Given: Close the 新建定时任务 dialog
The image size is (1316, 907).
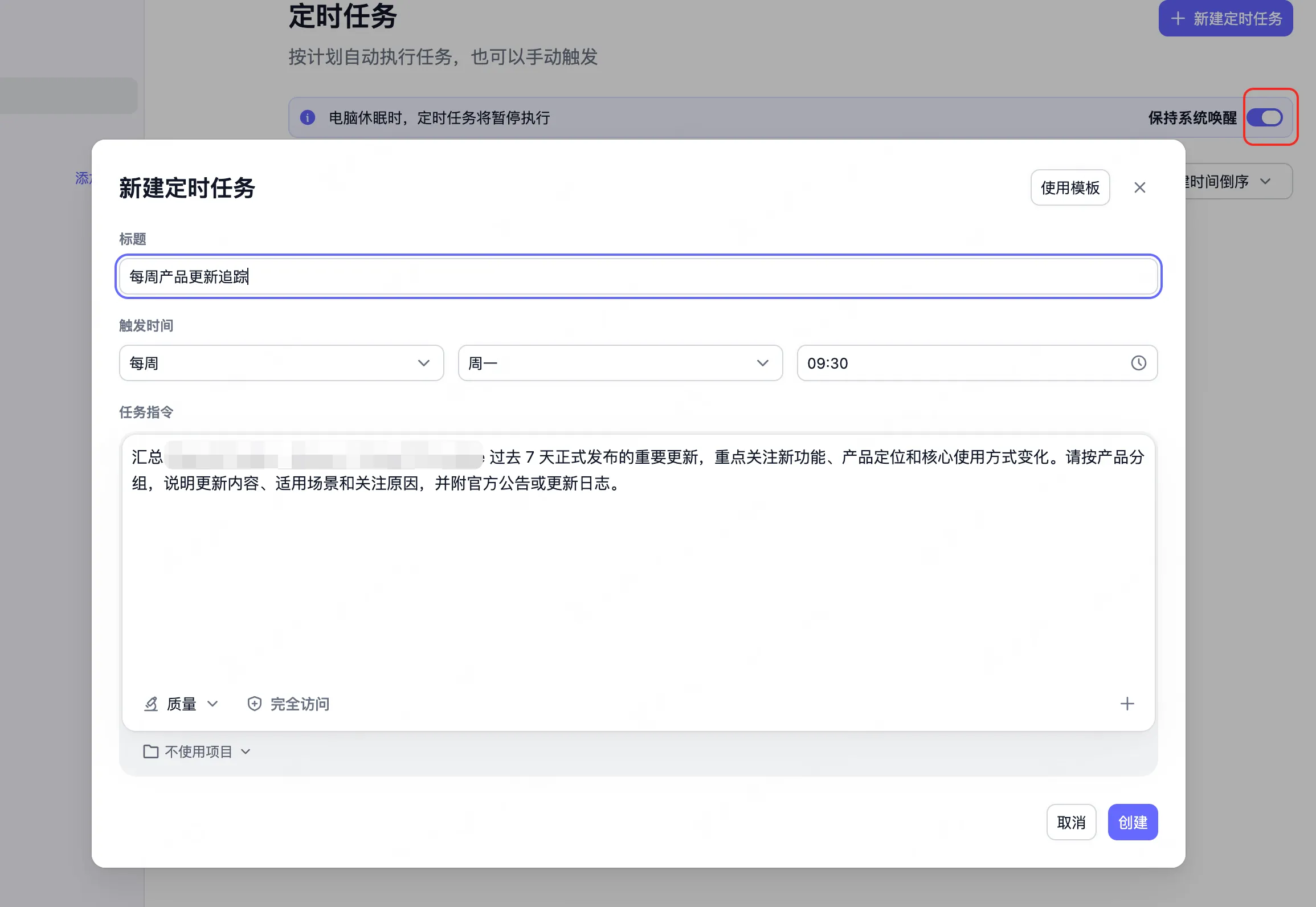Looking at the screenshot, I should tap(1139, 187).
